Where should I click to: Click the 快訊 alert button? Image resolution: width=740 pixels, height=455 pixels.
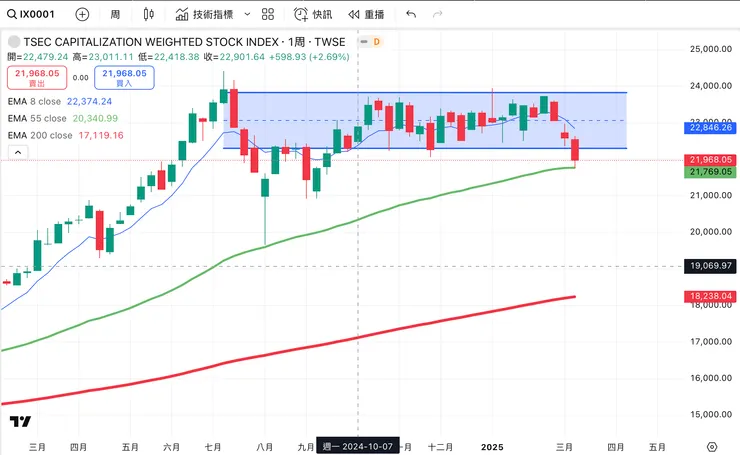click(313, 15)
